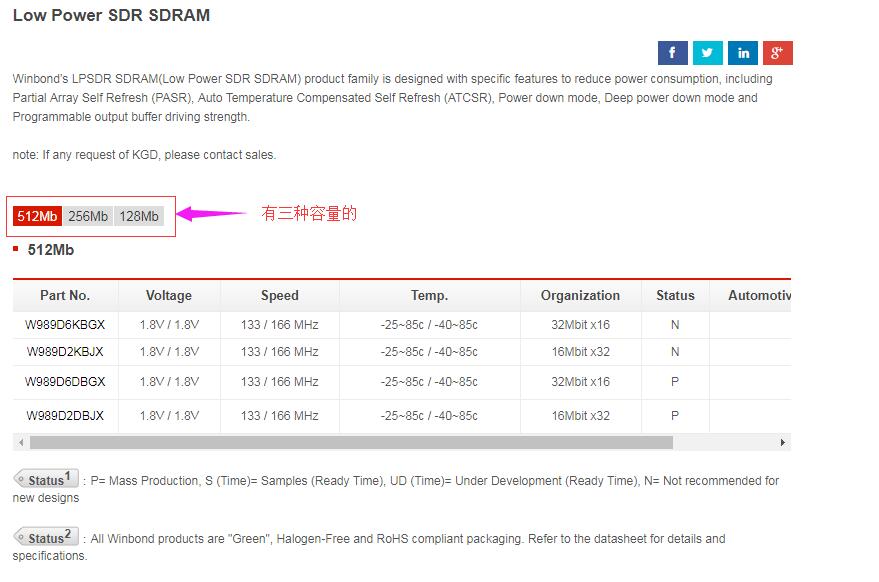Screen dimensions: 879x582
Task: Click the horizontal scrollbar thumb under table
Action: point(351,442)
